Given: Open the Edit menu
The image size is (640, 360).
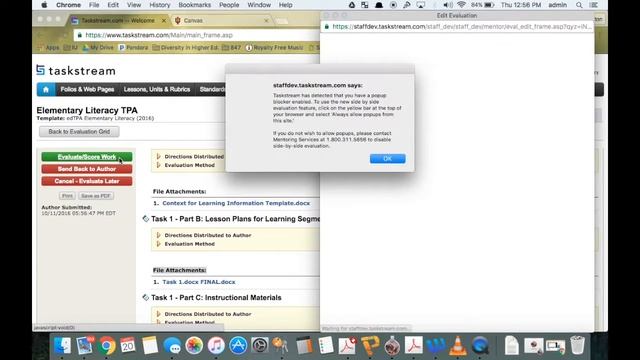Looking at the screenshot, I should [113, 5].
